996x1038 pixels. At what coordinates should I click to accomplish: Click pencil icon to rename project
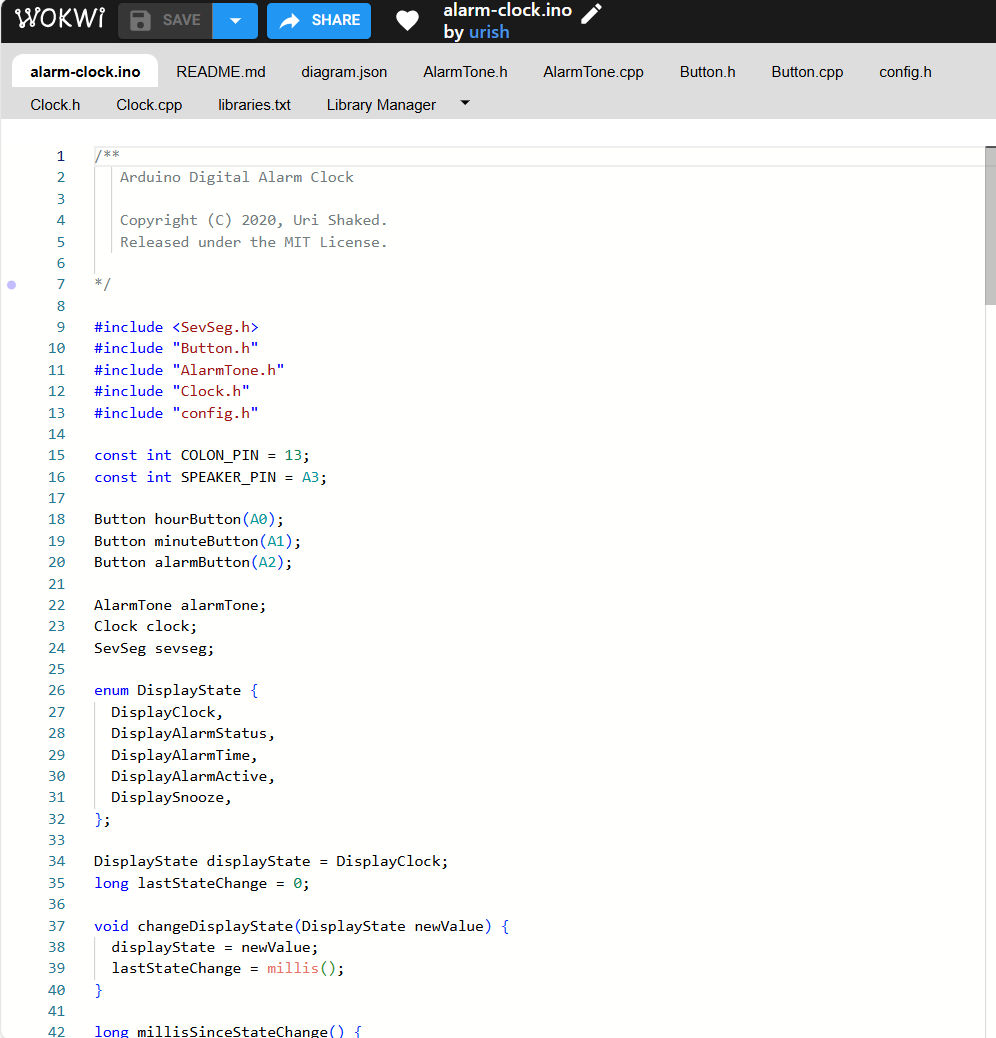[591, 13]
